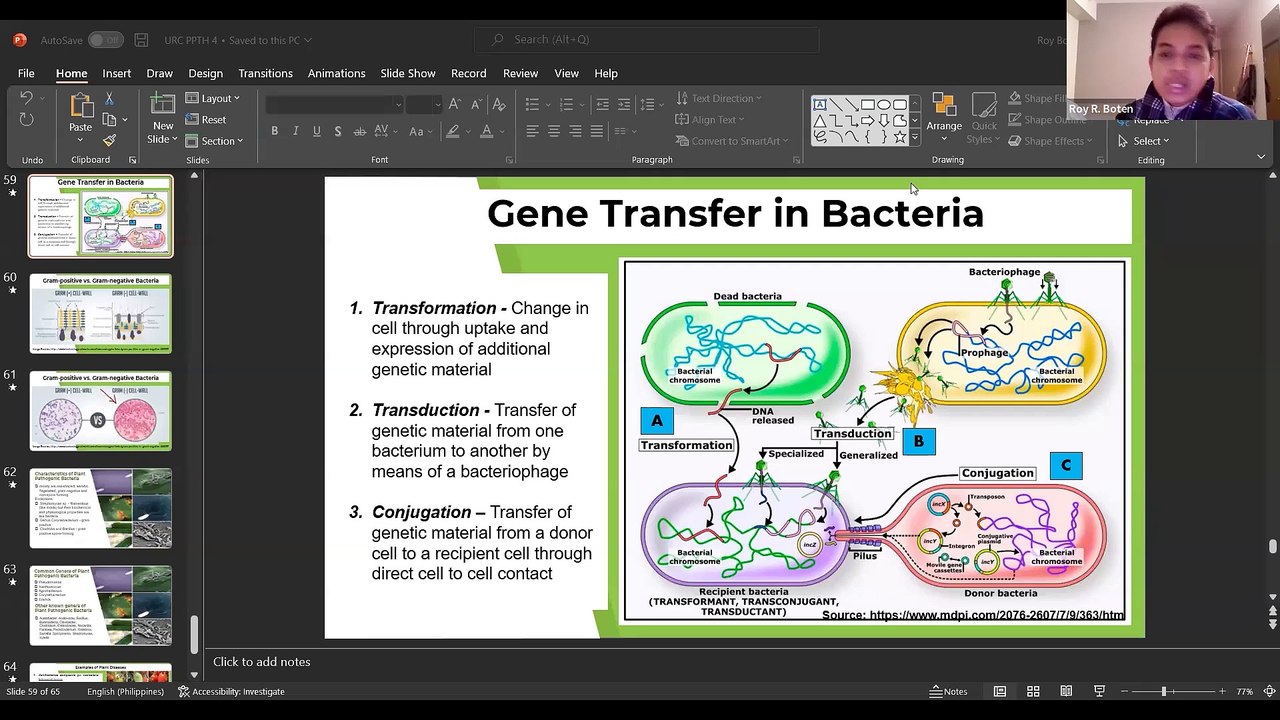Screen dimensions: 1280x720
Task: Click the Cut scissors icon
Action: pyautogui.click(x=109, y=98)
